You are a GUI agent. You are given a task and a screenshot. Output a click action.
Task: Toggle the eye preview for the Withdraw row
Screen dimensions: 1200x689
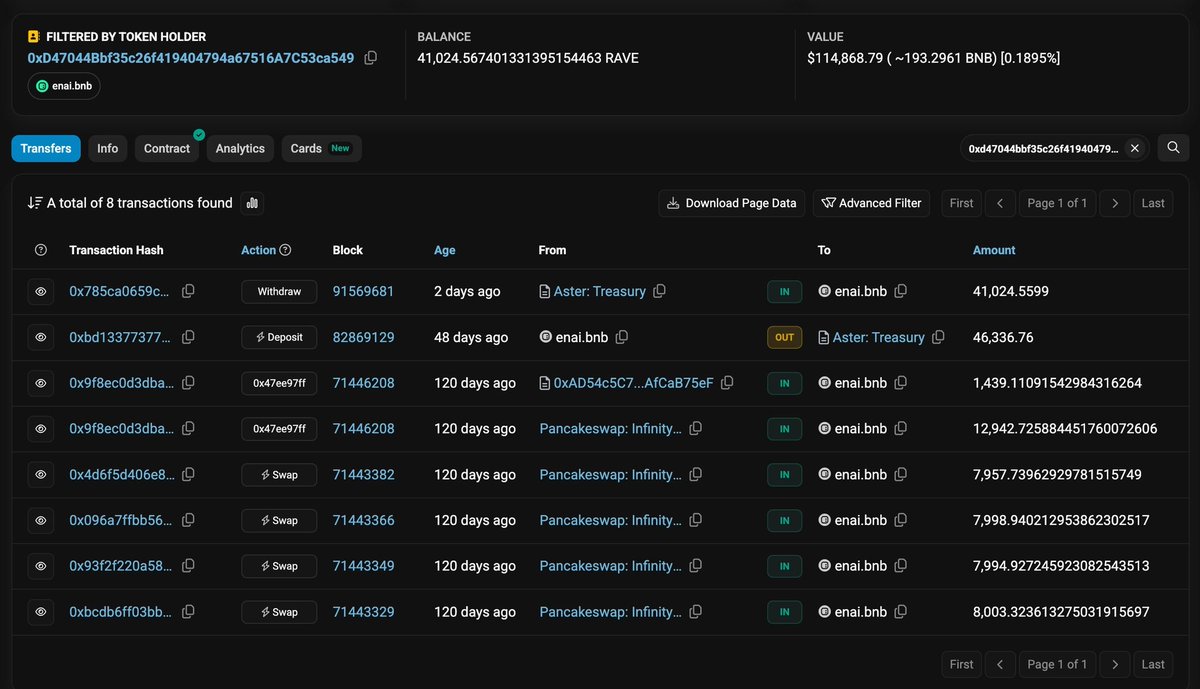(41, 292)
